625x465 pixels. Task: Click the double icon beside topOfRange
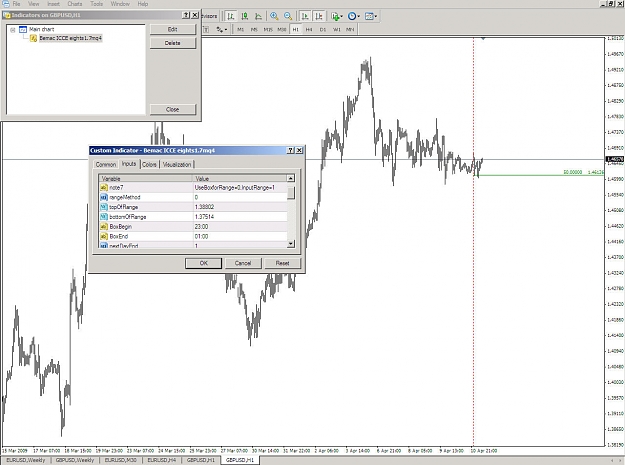click(x=104, y=207)
